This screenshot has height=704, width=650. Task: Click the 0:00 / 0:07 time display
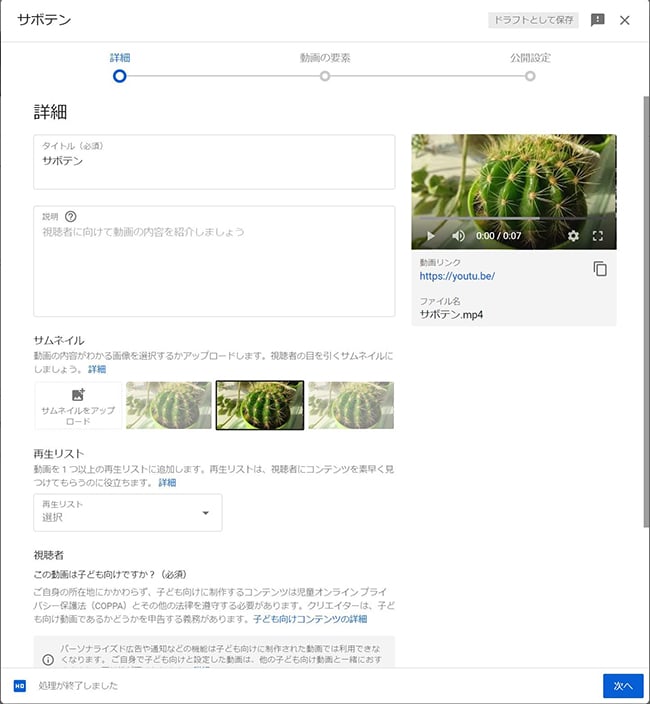pos(498,236)
